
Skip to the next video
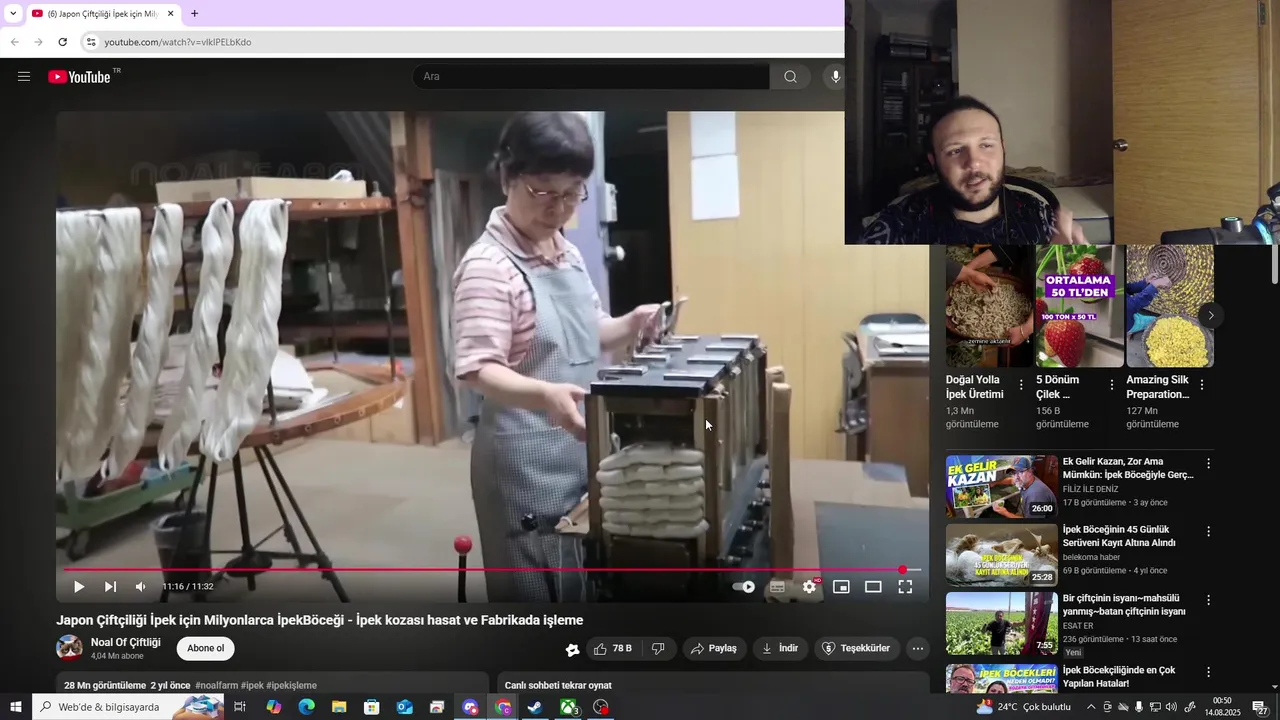(x=110, y=587)
